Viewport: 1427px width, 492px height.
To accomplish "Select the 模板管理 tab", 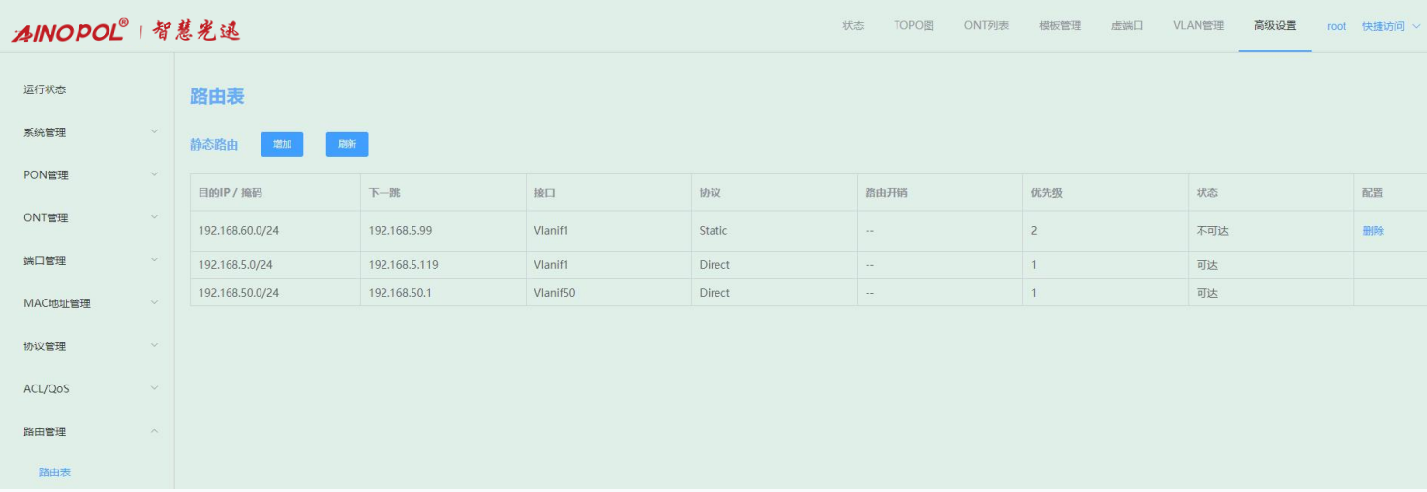I will pos(1060,26).
